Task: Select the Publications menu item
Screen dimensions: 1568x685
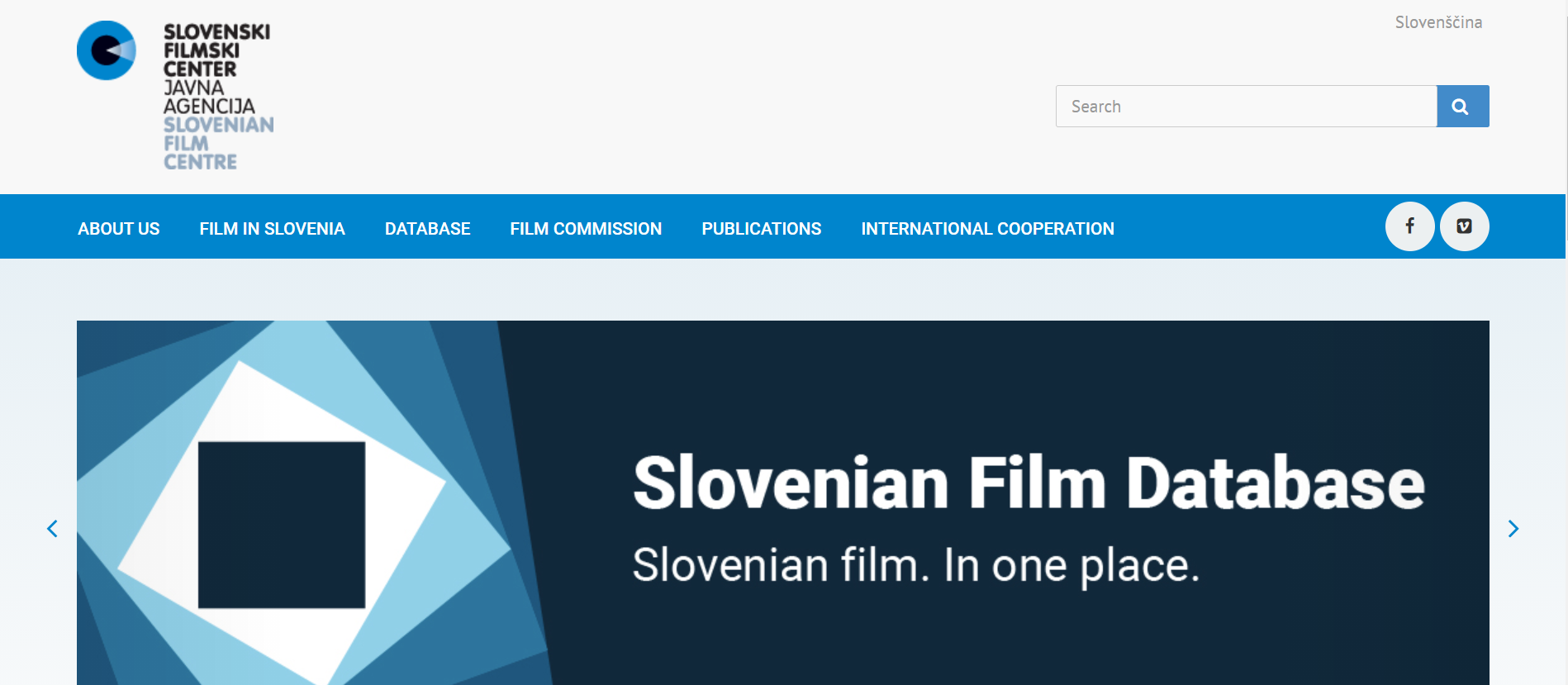Action: point(761,229)
